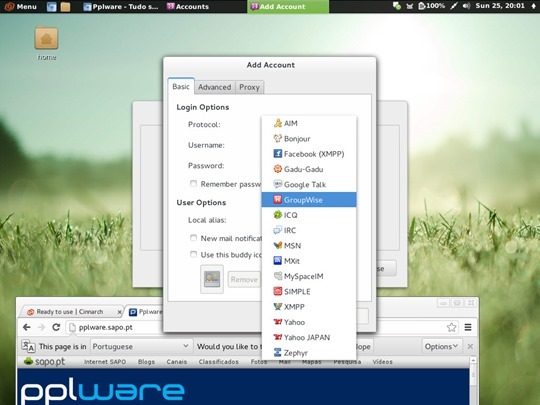Go back in Chrome browser
This screenshot has width=540, height=405.
point(27,327)
